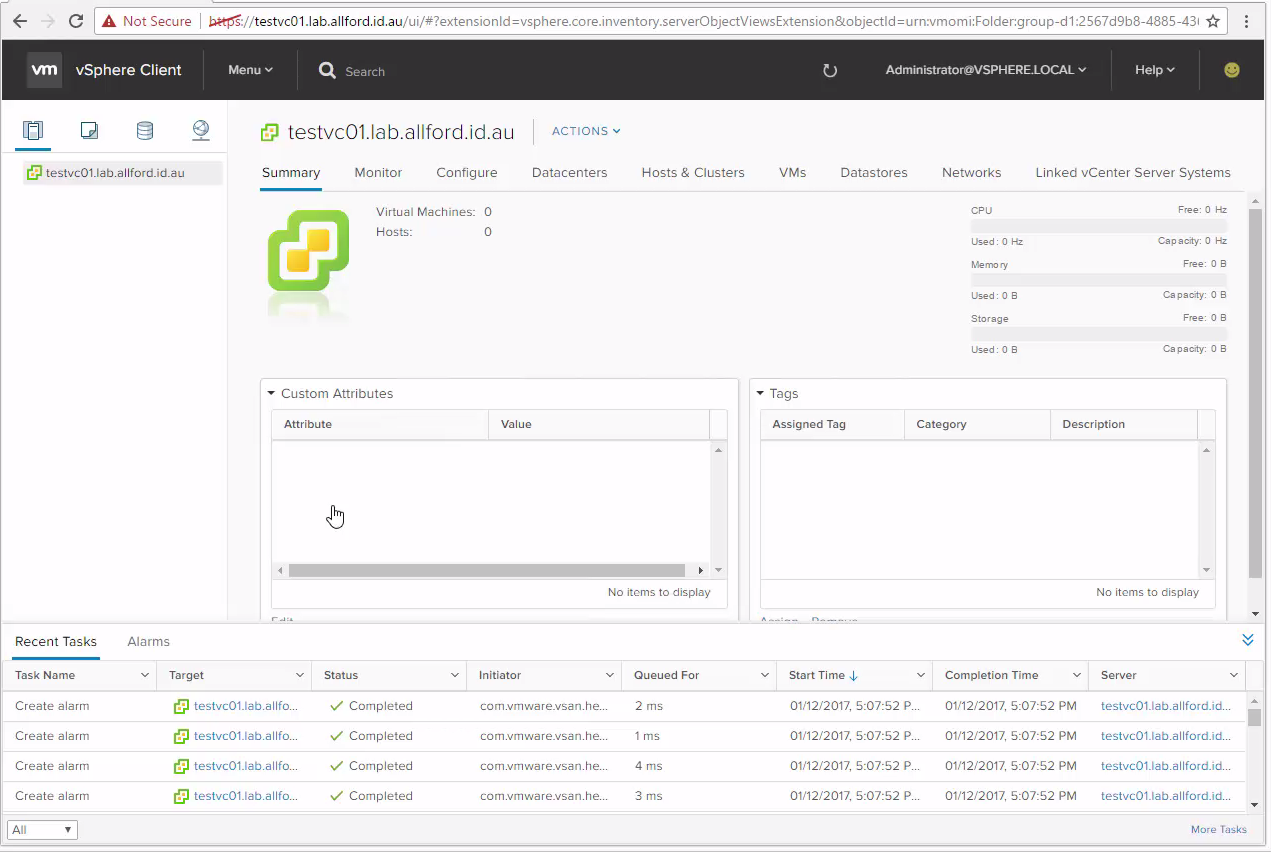
Task: Collapse the Recent Tasks panel chevrons
Action: (1247, 640)
